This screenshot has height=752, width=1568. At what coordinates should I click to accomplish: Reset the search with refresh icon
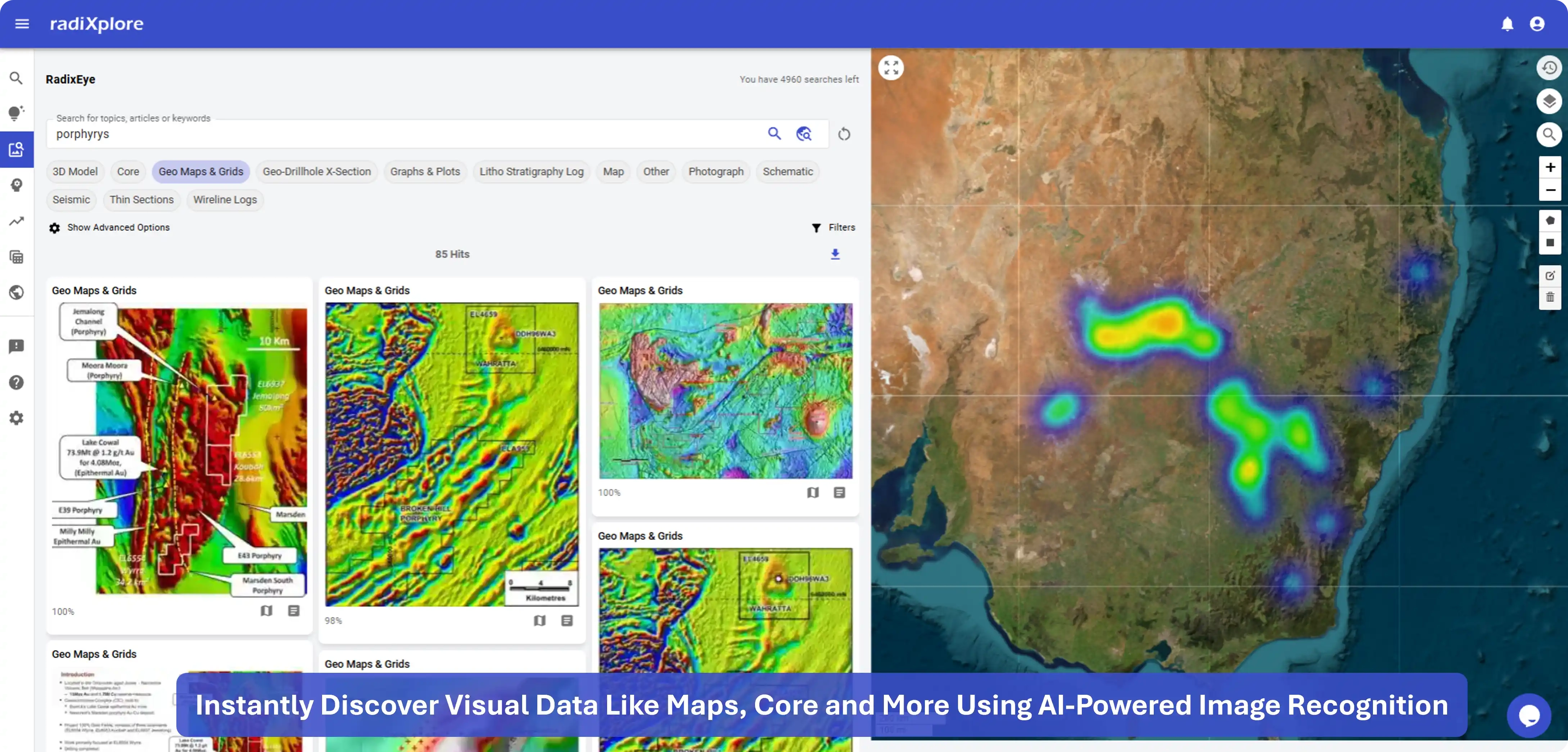point(844,134)
